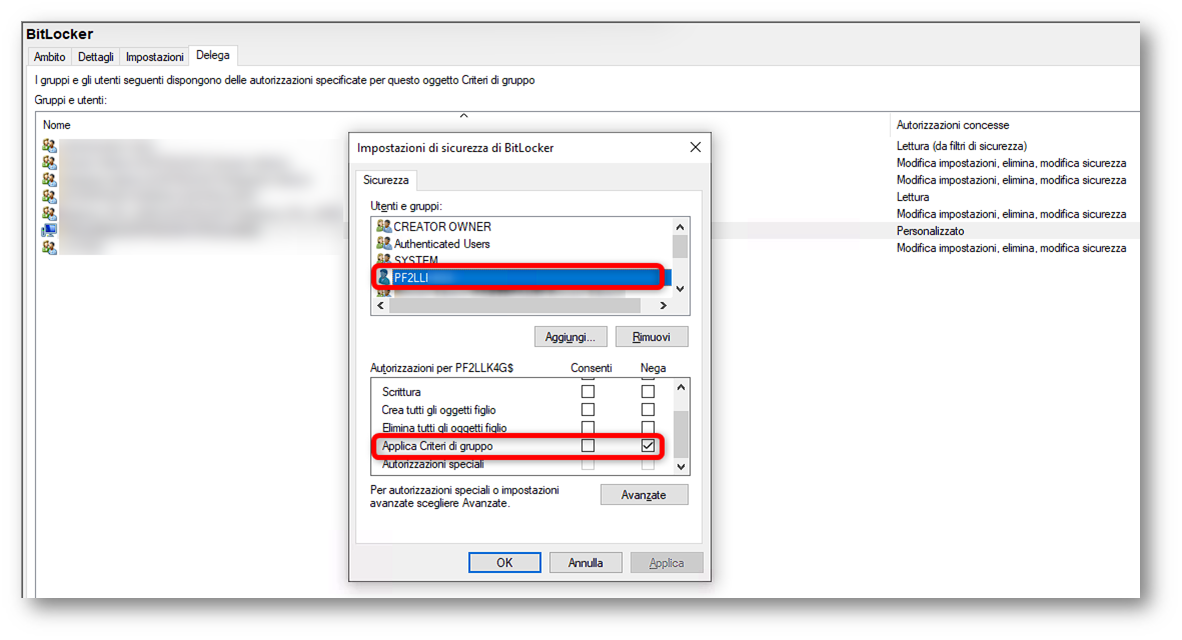Switch to the Ambito tab
Viewport: 1182px width, 640px height.
coord(50,57)
